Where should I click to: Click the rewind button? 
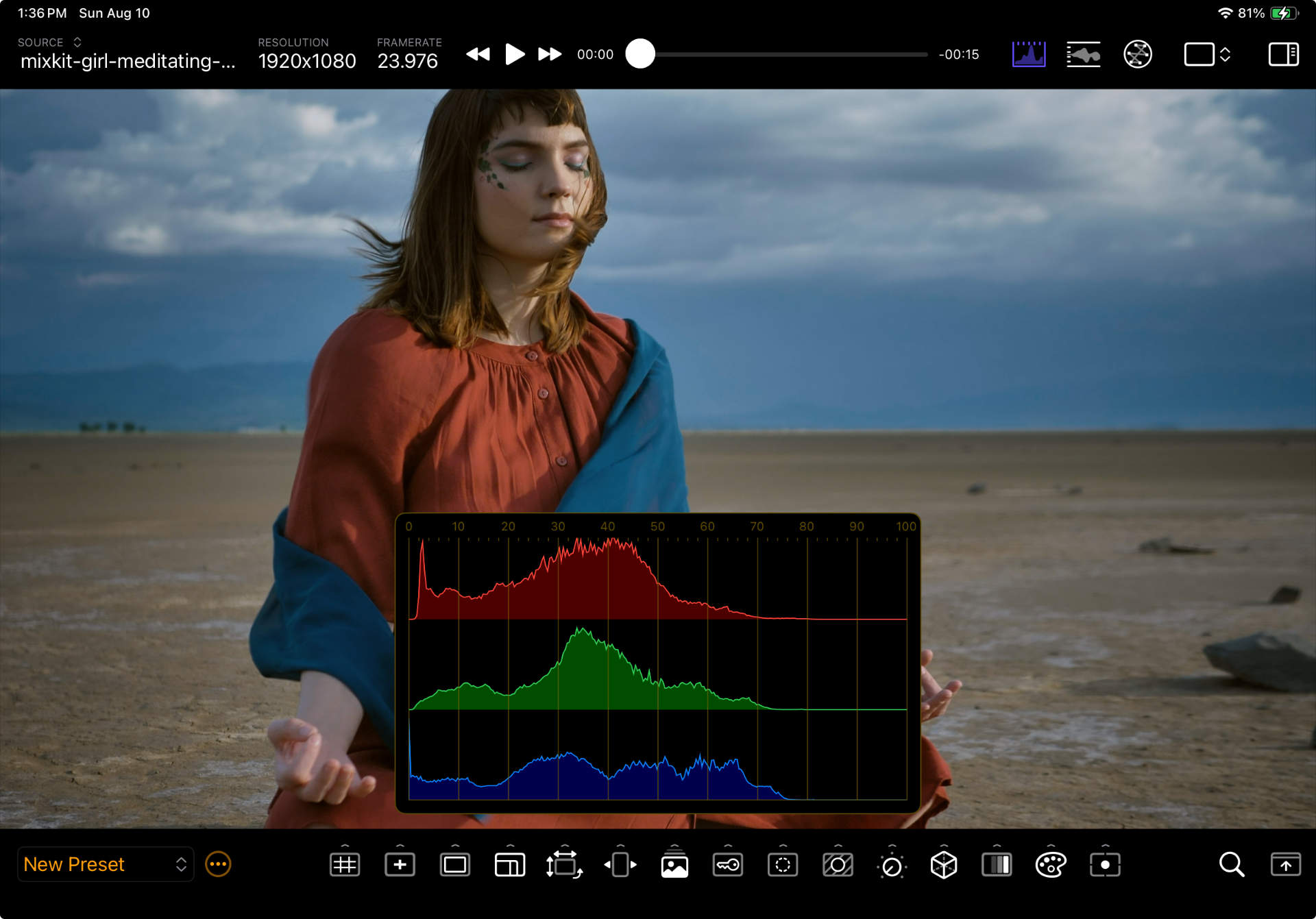coord(478,54)
